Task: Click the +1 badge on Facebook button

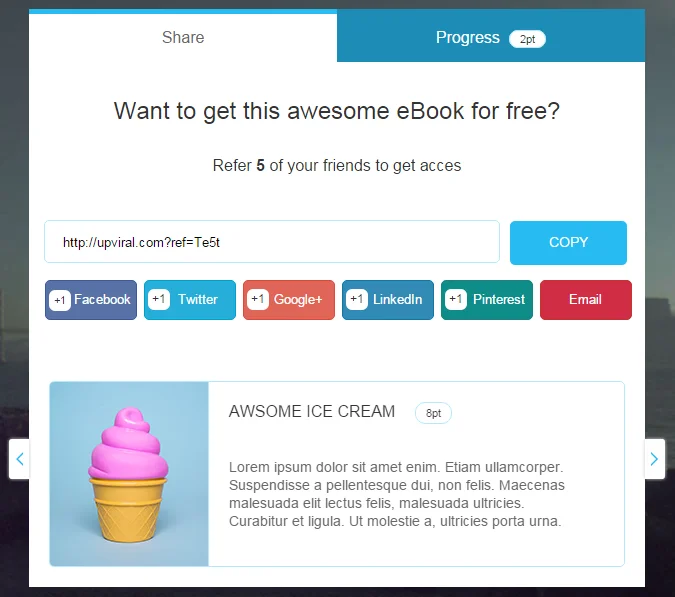Action: tap(60, 300)
